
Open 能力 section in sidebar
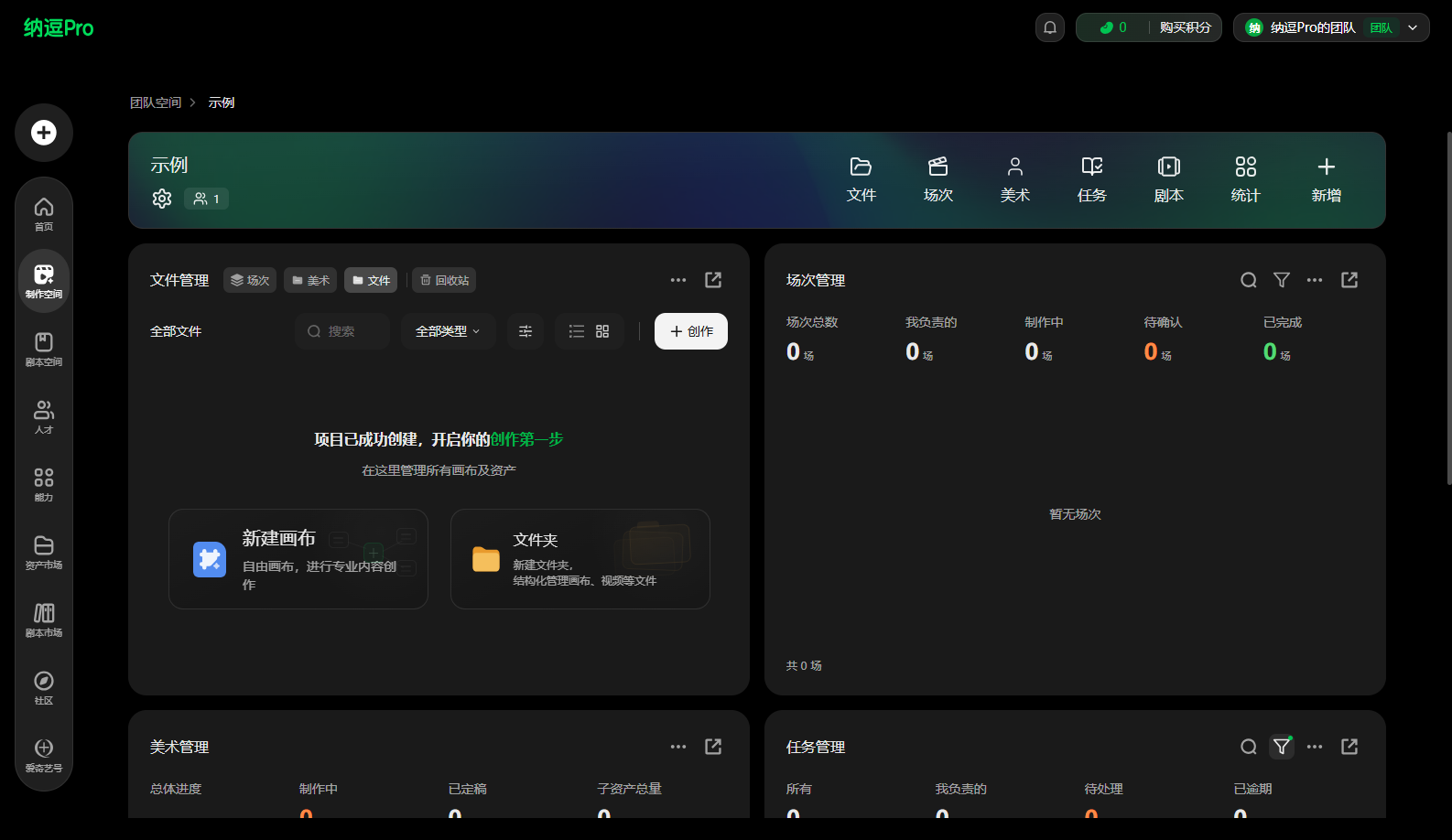tap(44, 485)
